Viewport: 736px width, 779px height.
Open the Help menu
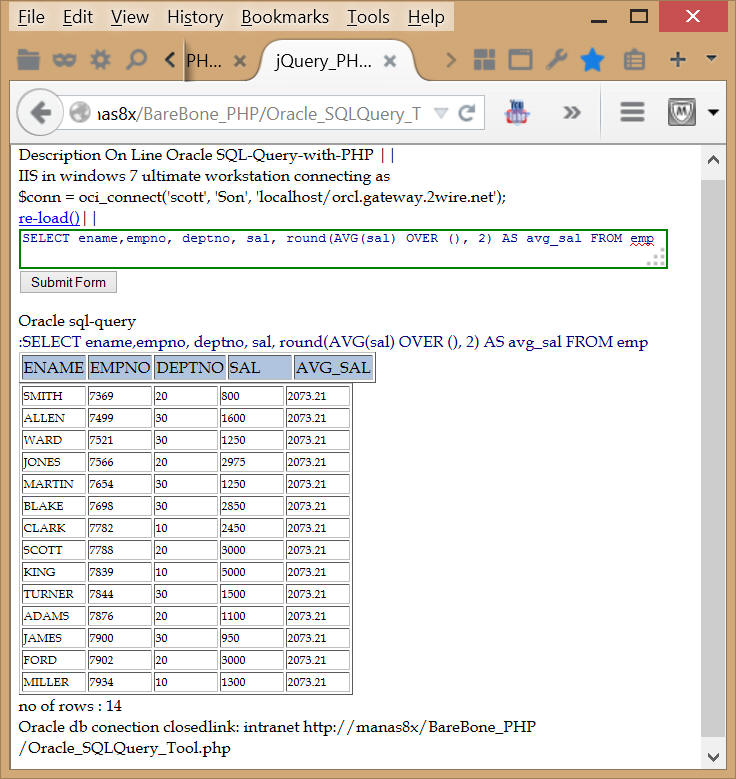[x=426, y=17]
